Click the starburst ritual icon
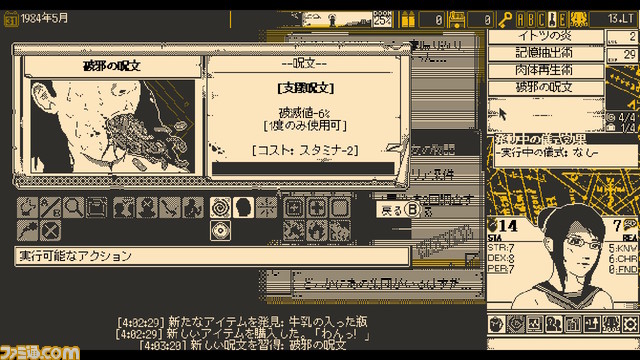Viewport: 640px width, 360px height. click(x=267, y=207)
